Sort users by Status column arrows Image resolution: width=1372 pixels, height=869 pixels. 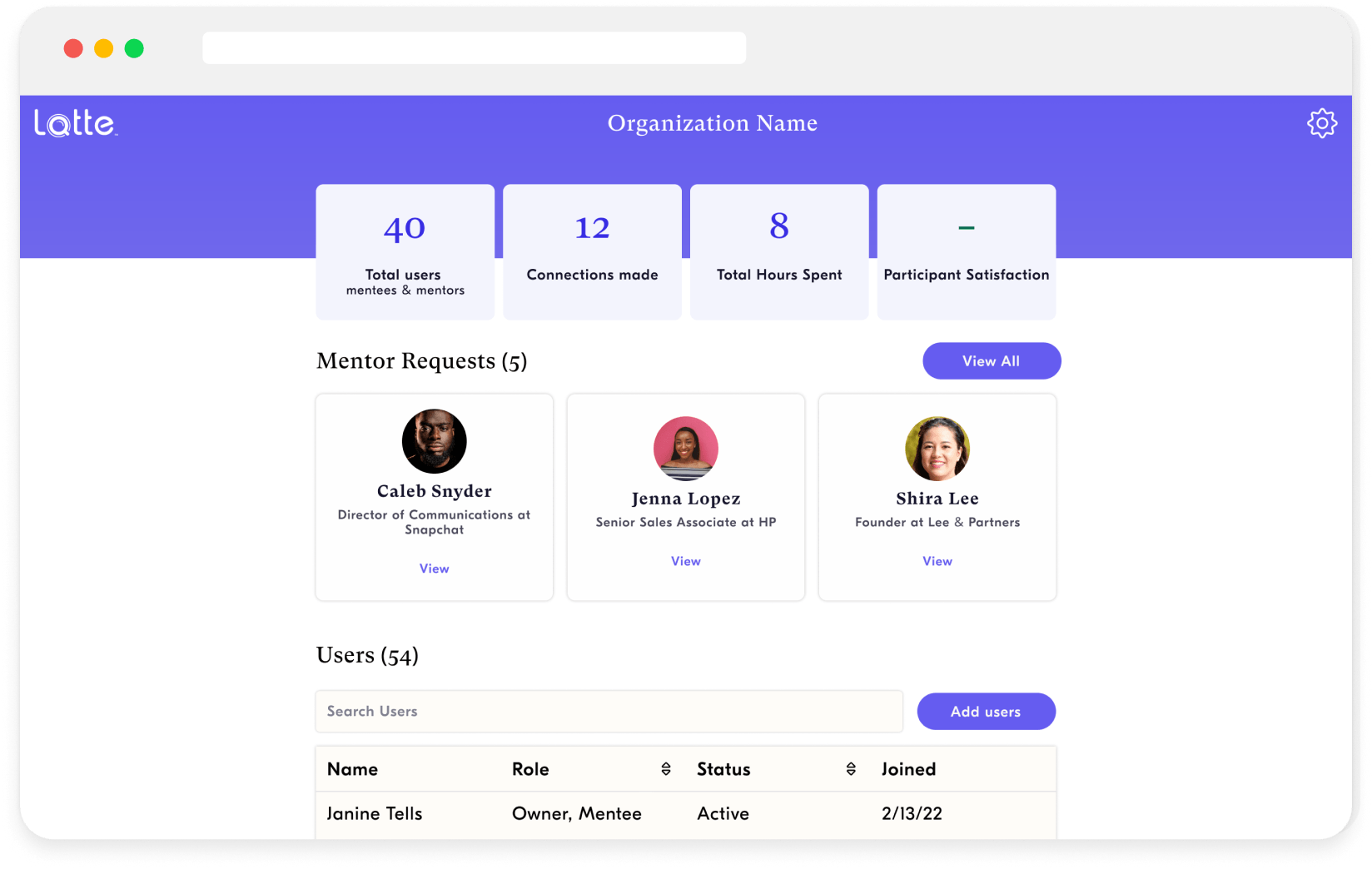[851, 769]
